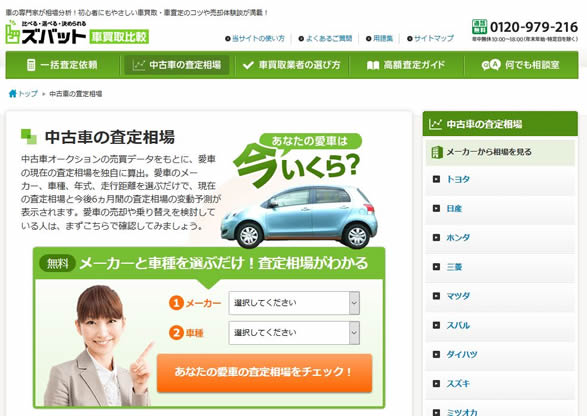Open the ダイハツ maker link
The height and width of the screenshot is (416, 587).
[x=462, y=354]
